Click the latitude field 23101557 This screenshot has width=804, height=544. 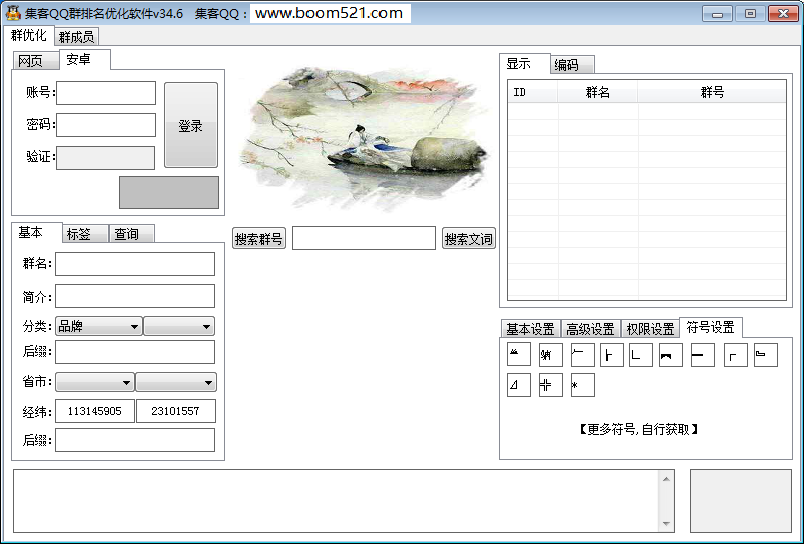pyautogui.click(x=176, y=411)
